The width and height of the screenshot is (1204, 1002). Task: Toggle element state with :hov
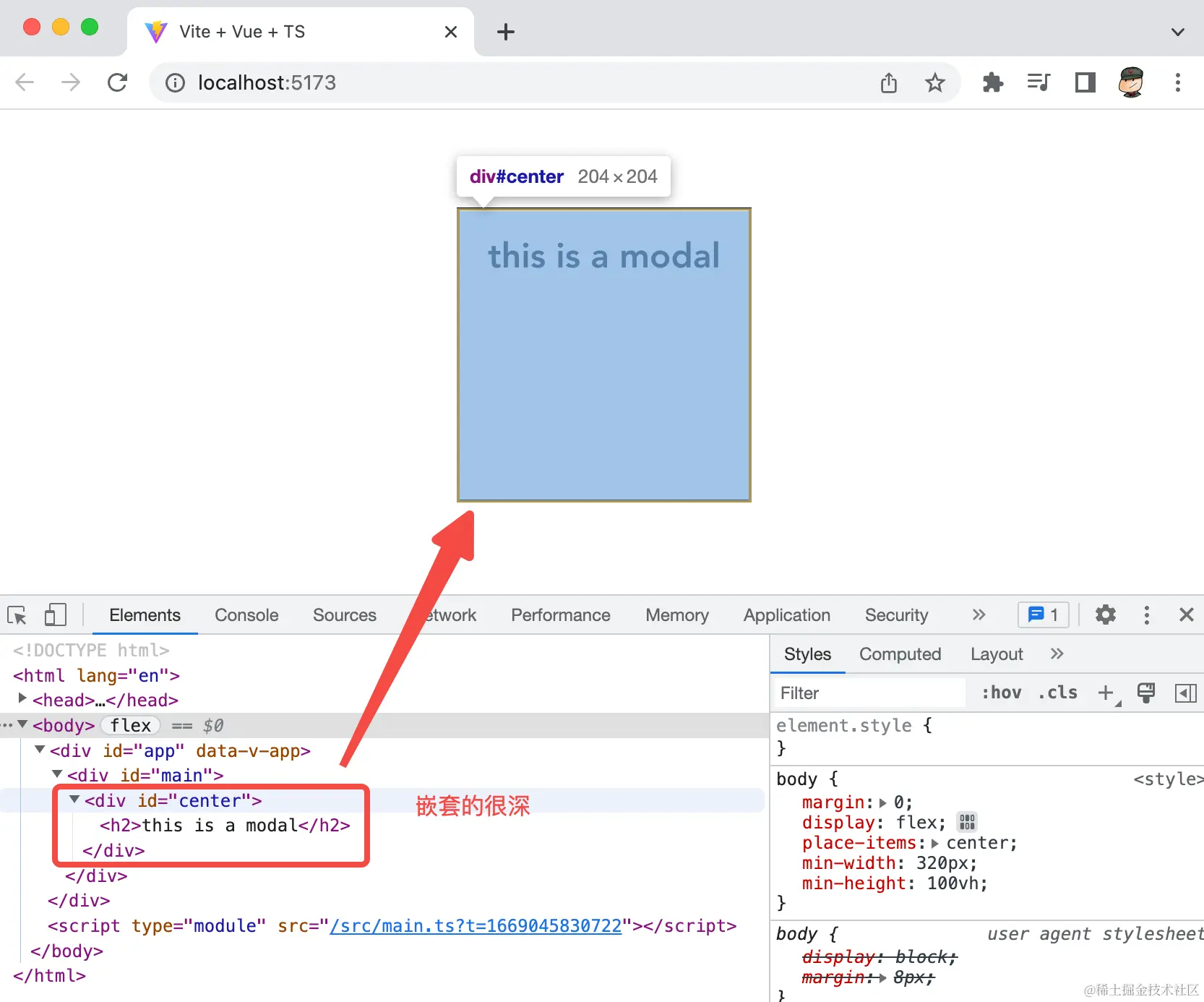point(1001,693)
